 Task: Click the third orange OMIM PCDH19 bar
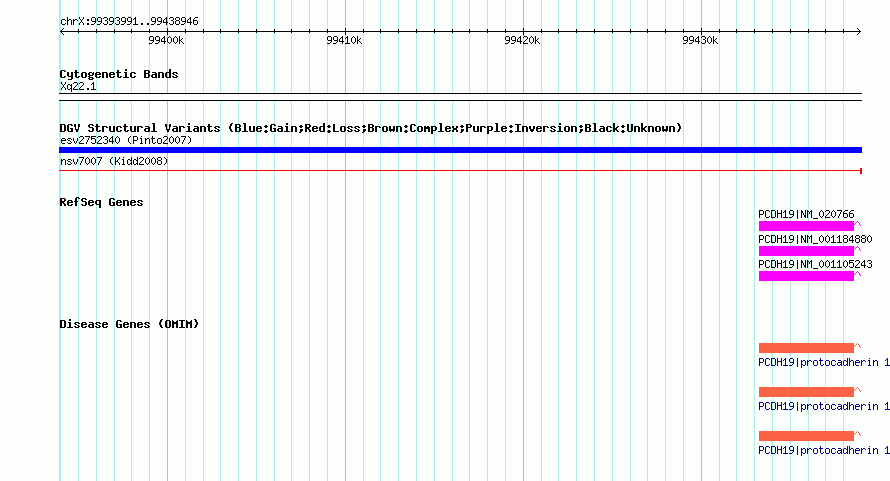pyautogui.click(x=807, y=436)
